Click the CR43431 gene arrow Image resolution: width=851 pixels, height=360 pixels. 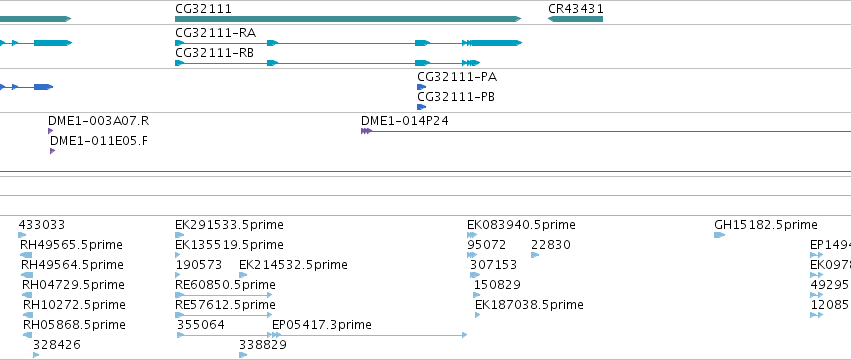click(575, 19)
